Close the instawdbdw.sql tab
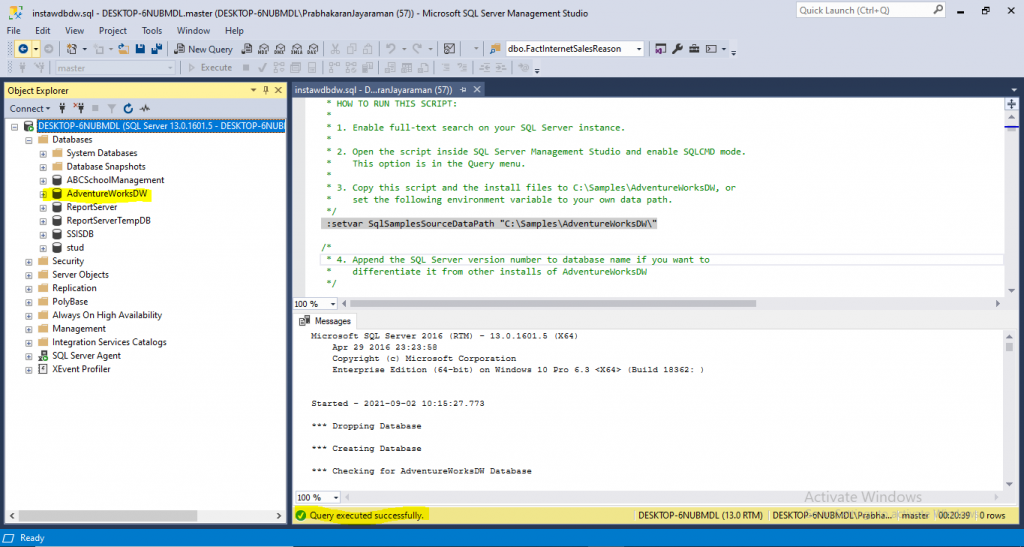 477,89
